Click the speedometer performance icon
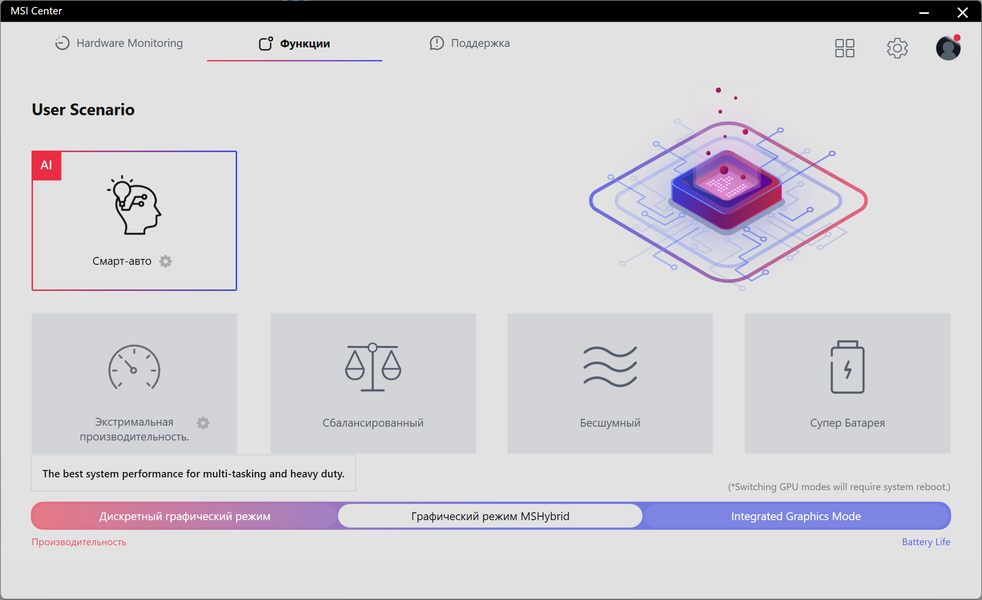982x600 pixels. coord(134,368)
